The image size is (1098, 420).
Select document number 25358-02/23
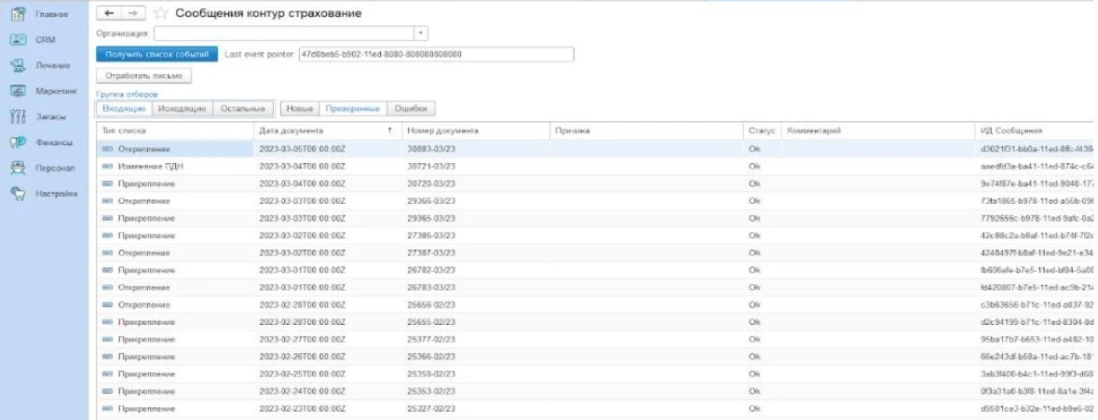(x=431, y=374)
